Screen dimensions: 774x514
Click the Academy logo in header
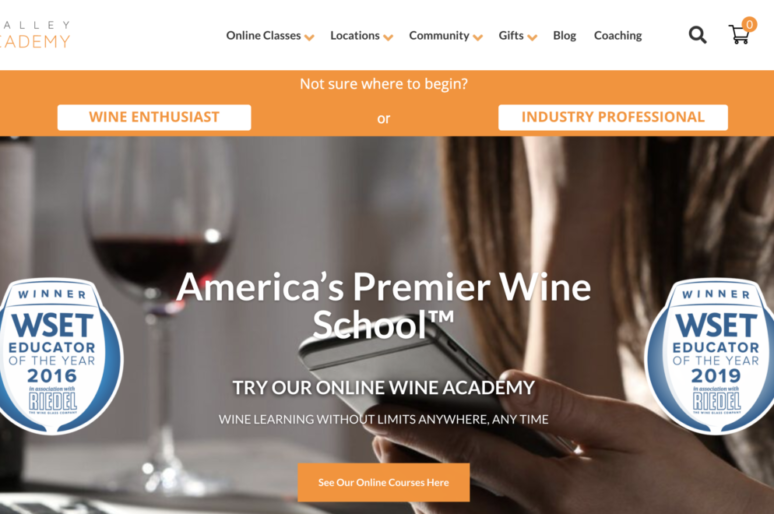[35, 35]
